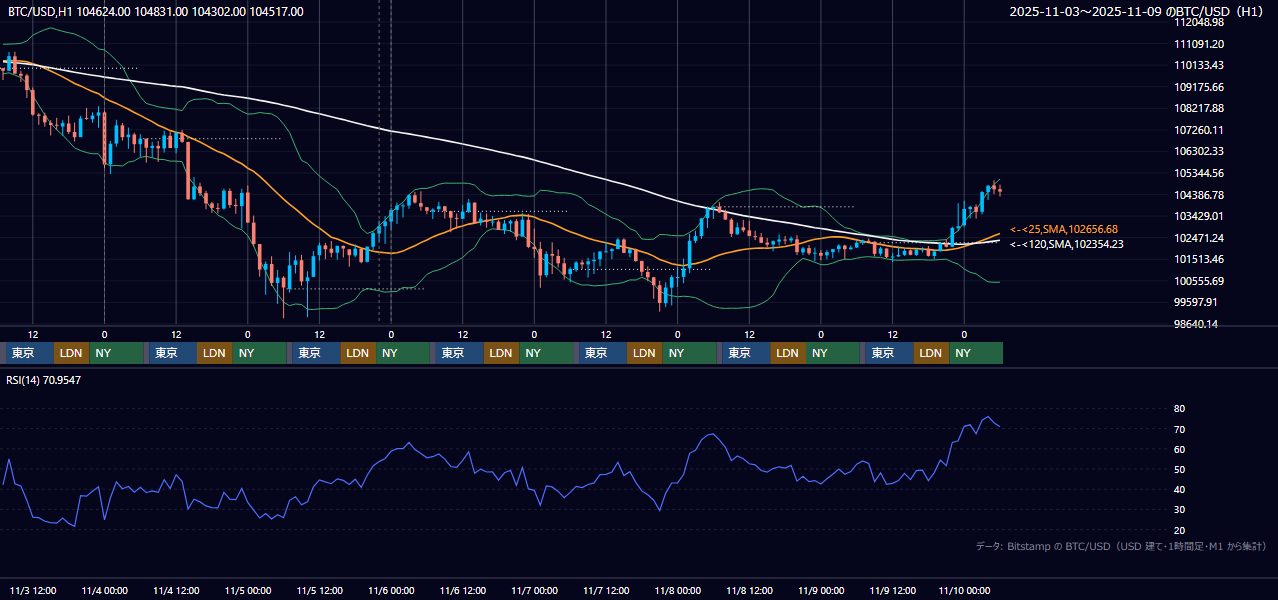Select the 110133.43 price axis label
1278x600 pixels.
point(1199,65)
